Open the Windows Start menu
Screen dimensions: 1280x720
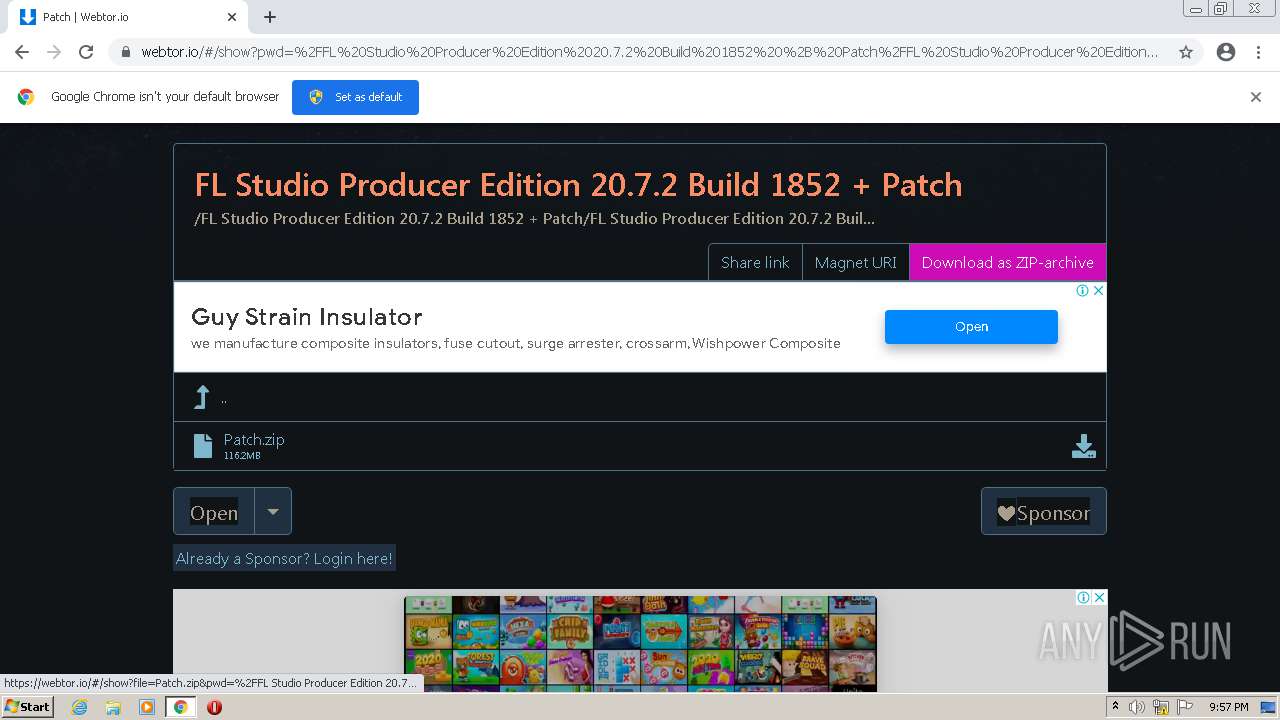tap(27, 707)
